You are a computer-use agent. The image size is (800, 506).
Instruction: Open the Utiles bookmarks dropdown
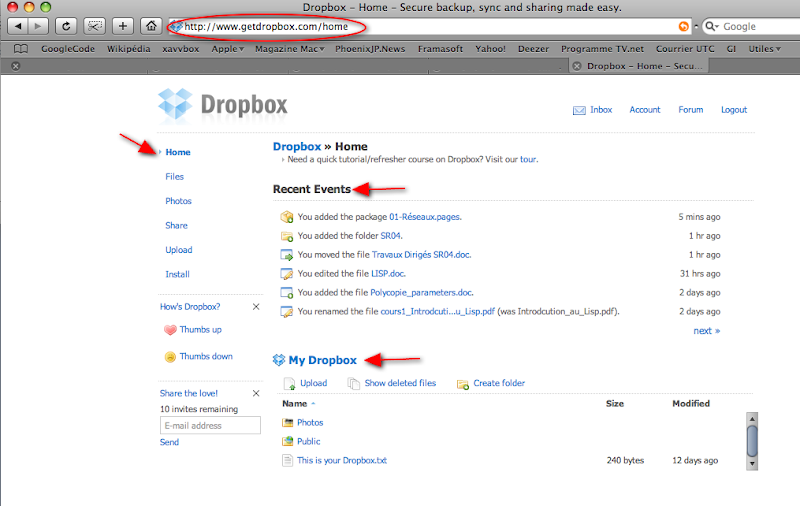[765, 49]
